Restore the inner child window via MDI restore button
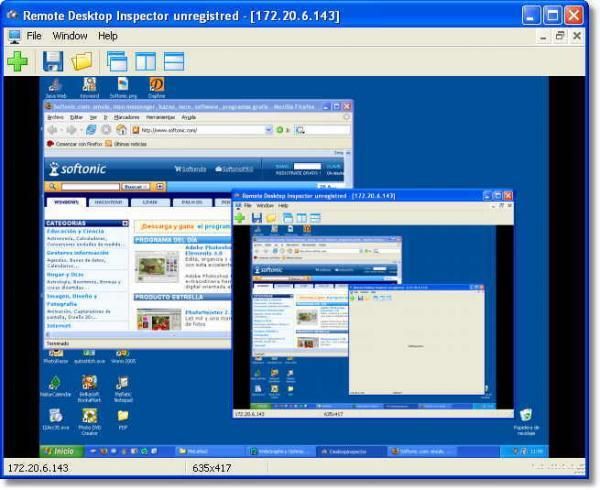This screenshot has height=490, width=600. (560, 36)
